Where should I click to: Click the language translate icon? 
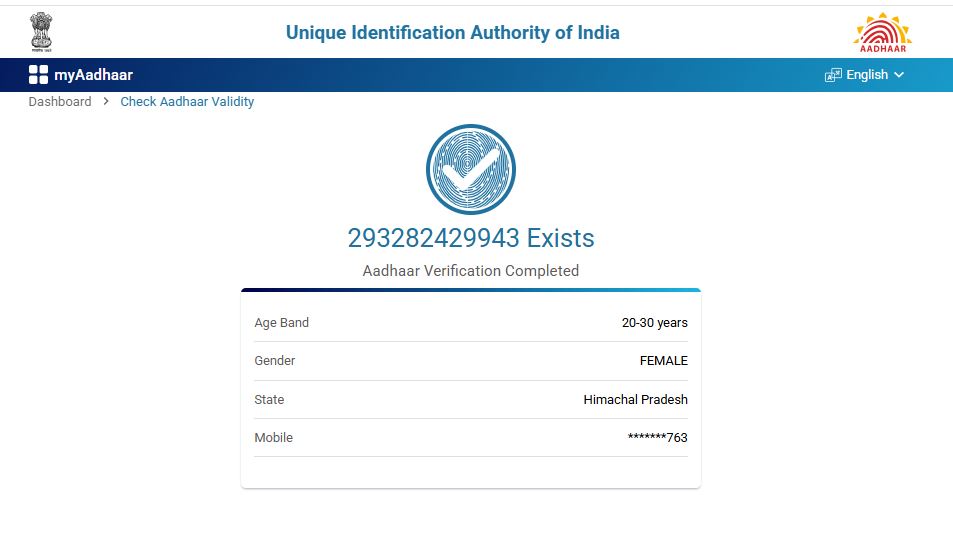[x=833, y=75]
